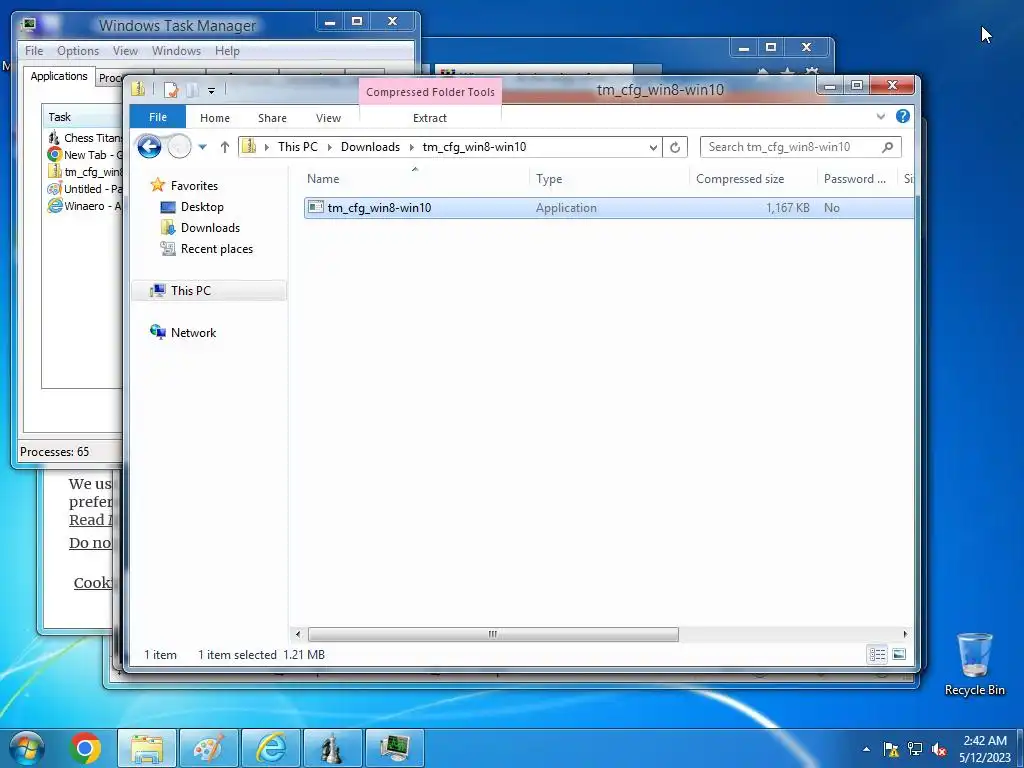Click the magnifier search icon
The width and height of the screenshot is (1024, 768).
click(x=888, y=147)
